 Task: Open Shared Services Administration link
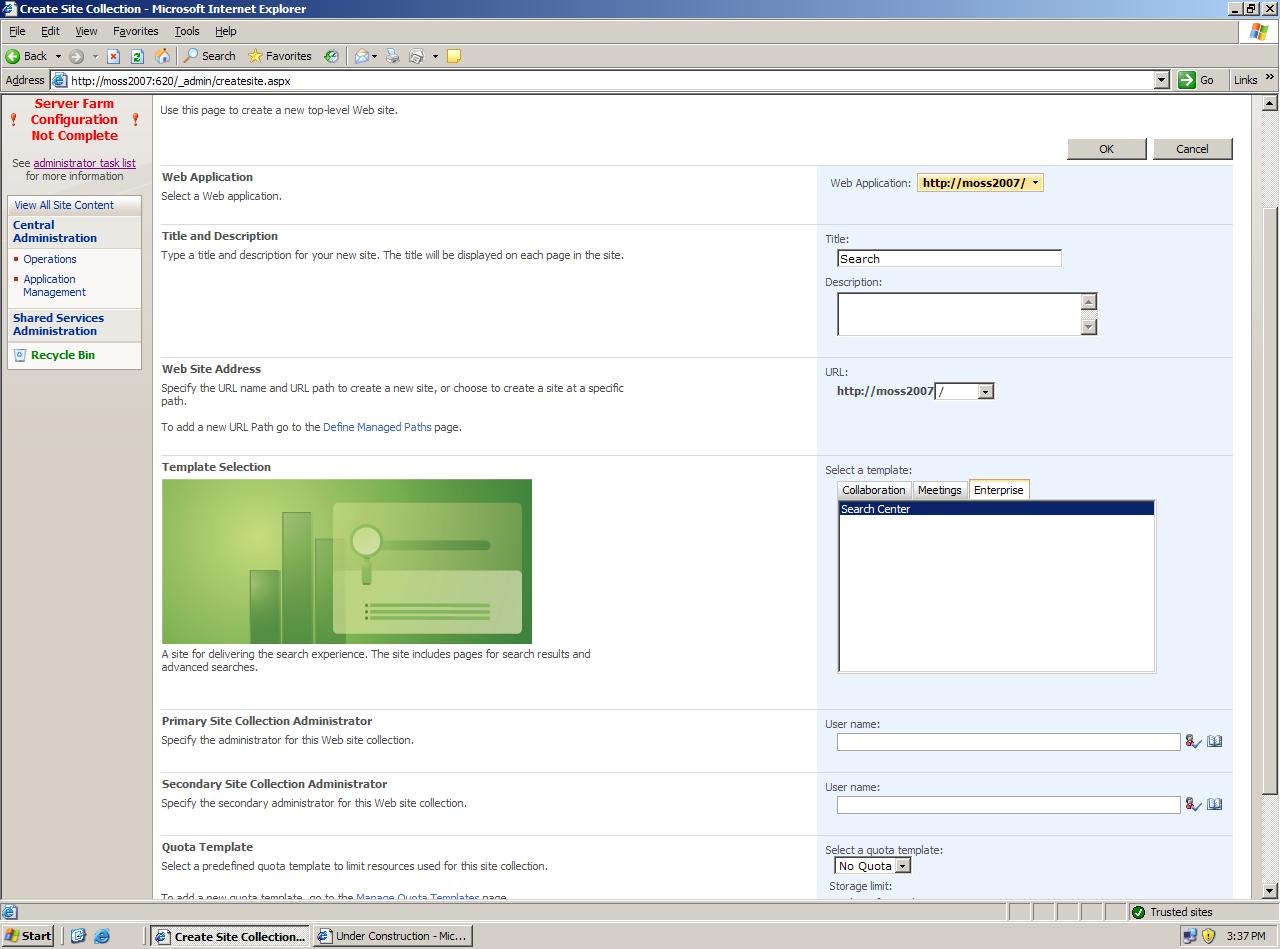point(58,325)
